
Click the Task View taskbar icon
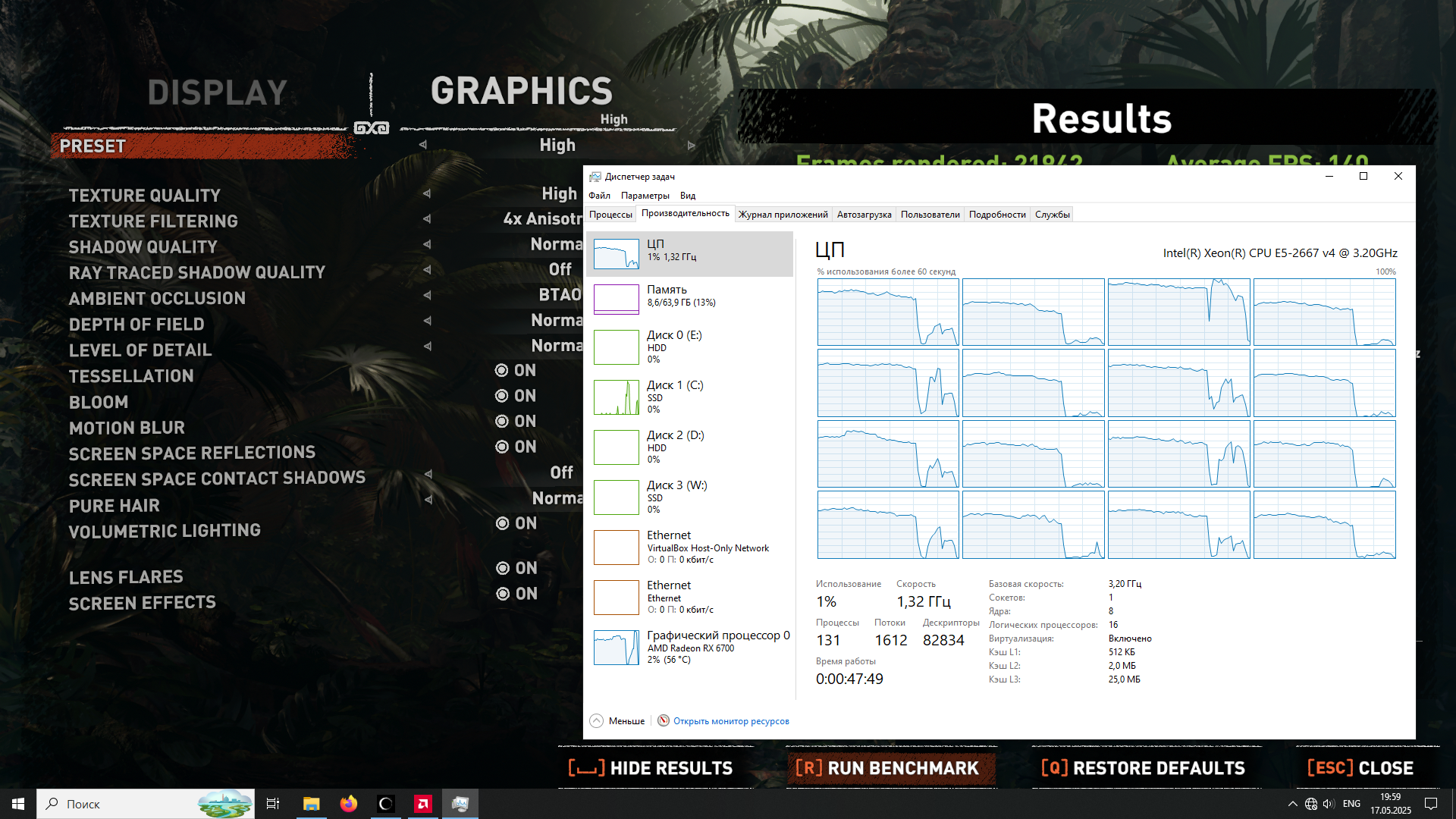(273, 804)
